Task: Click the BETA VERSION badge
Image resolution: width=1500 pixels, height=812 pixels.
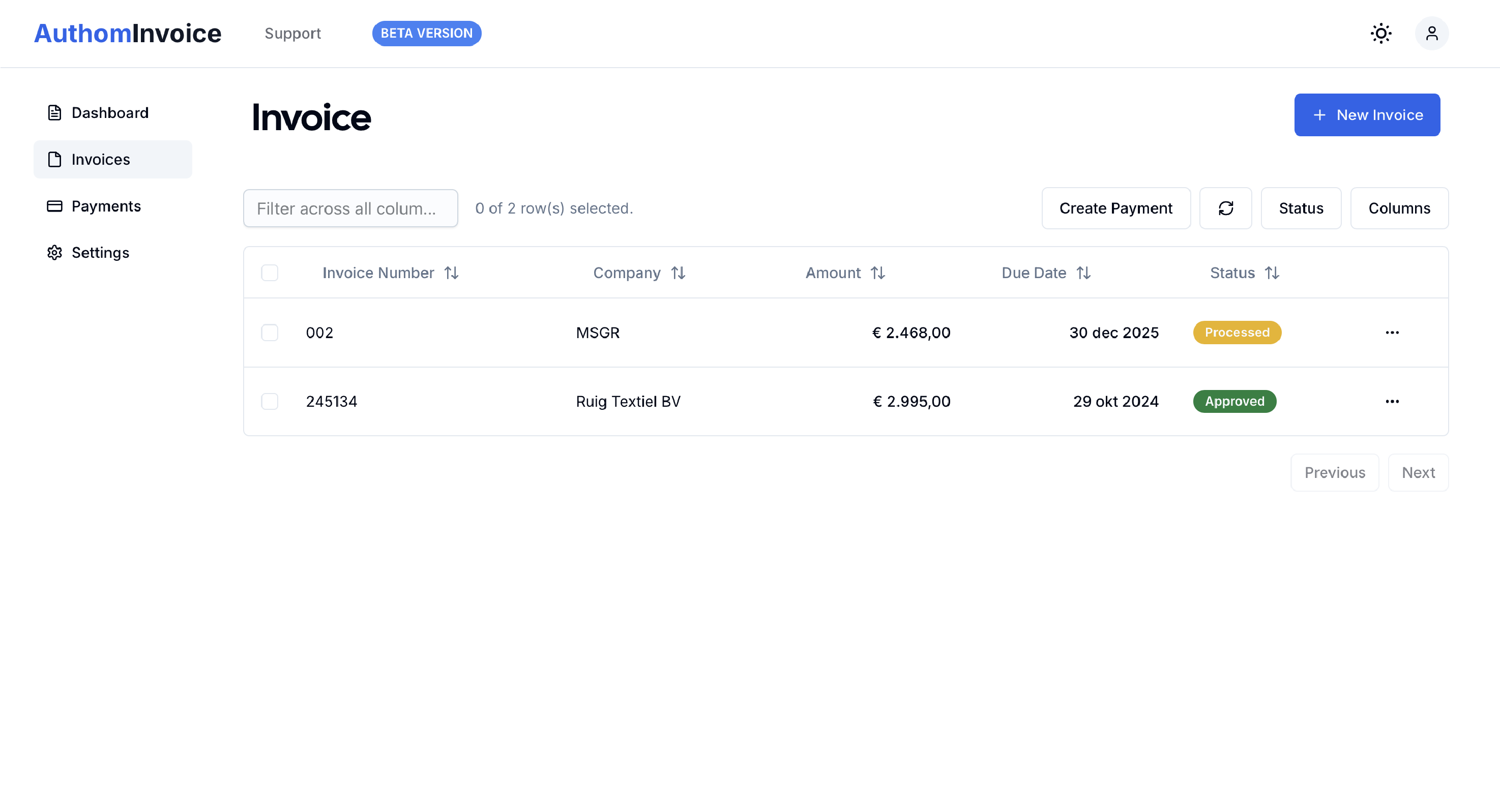Action: tap(426, 33)
